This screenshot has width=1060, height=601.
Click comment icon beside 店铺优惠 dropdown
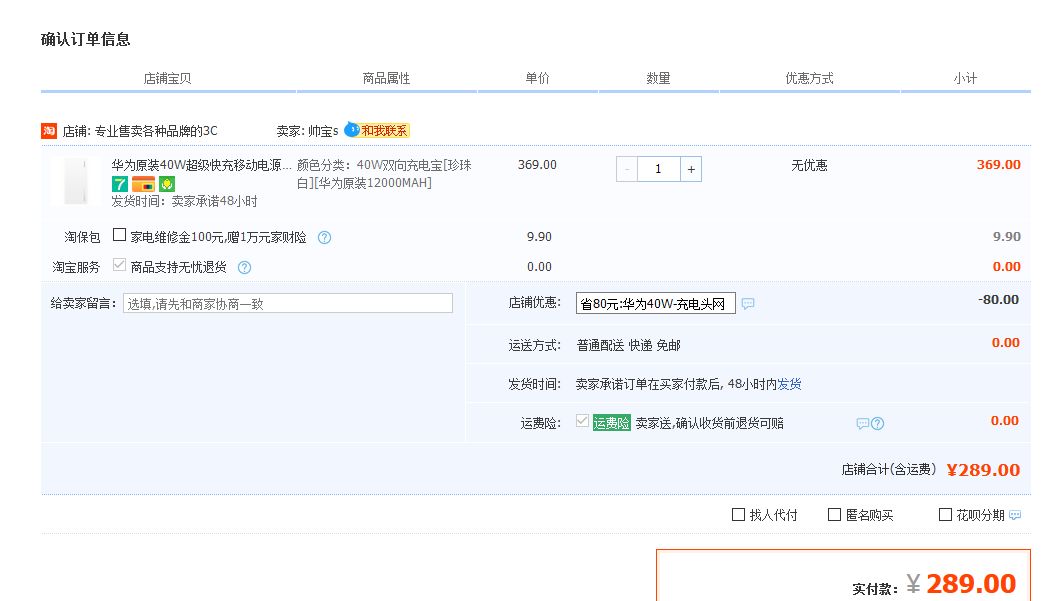coord(748,304)
